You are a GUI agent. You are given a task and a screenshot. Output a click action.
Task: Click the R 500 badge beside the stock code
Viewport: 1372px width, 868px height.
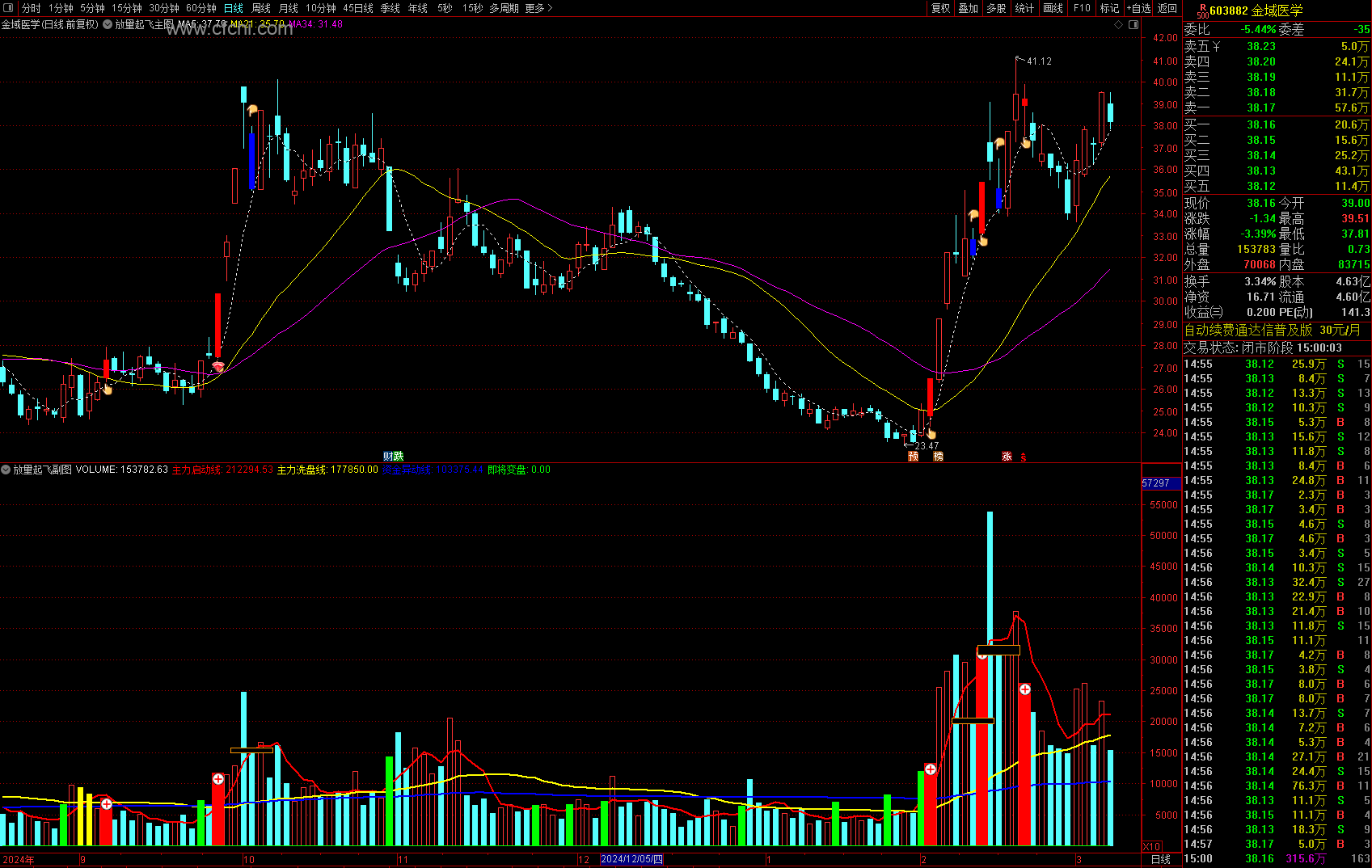(1203, 11)
